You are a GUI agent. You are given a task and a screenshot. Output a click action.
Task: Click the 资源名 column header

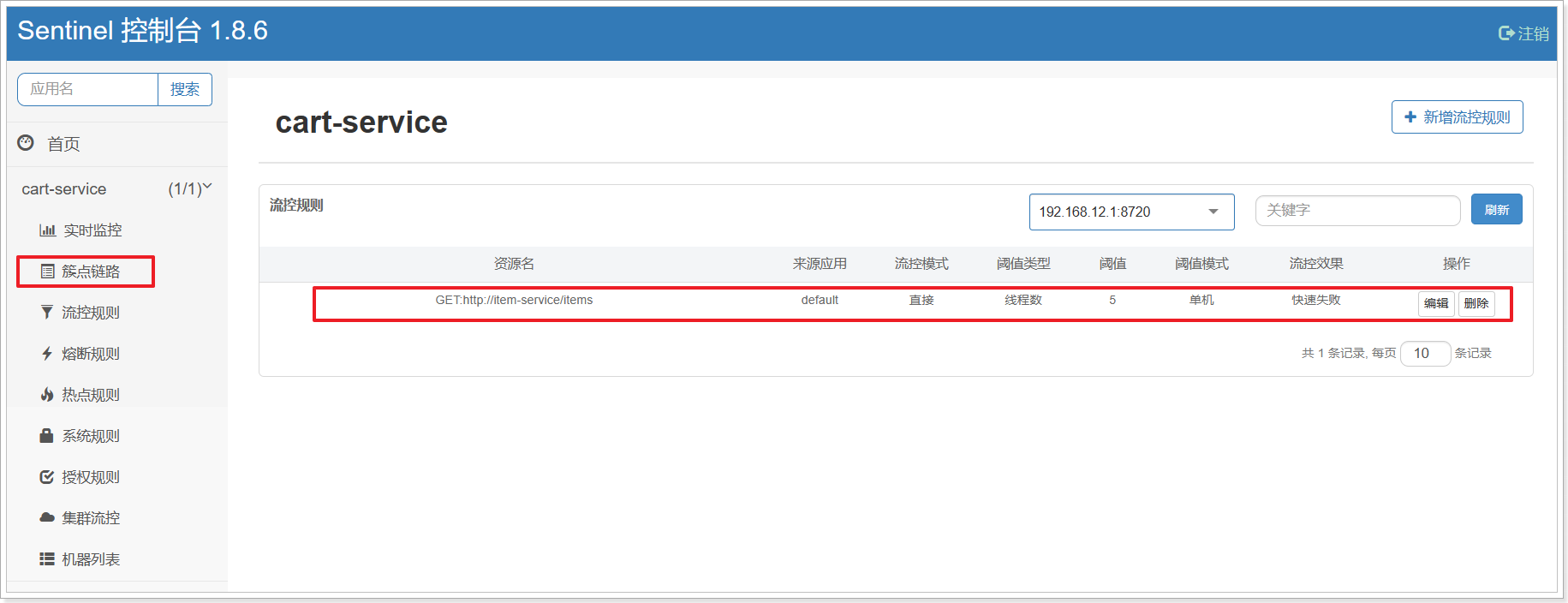[x=514, y=264]
